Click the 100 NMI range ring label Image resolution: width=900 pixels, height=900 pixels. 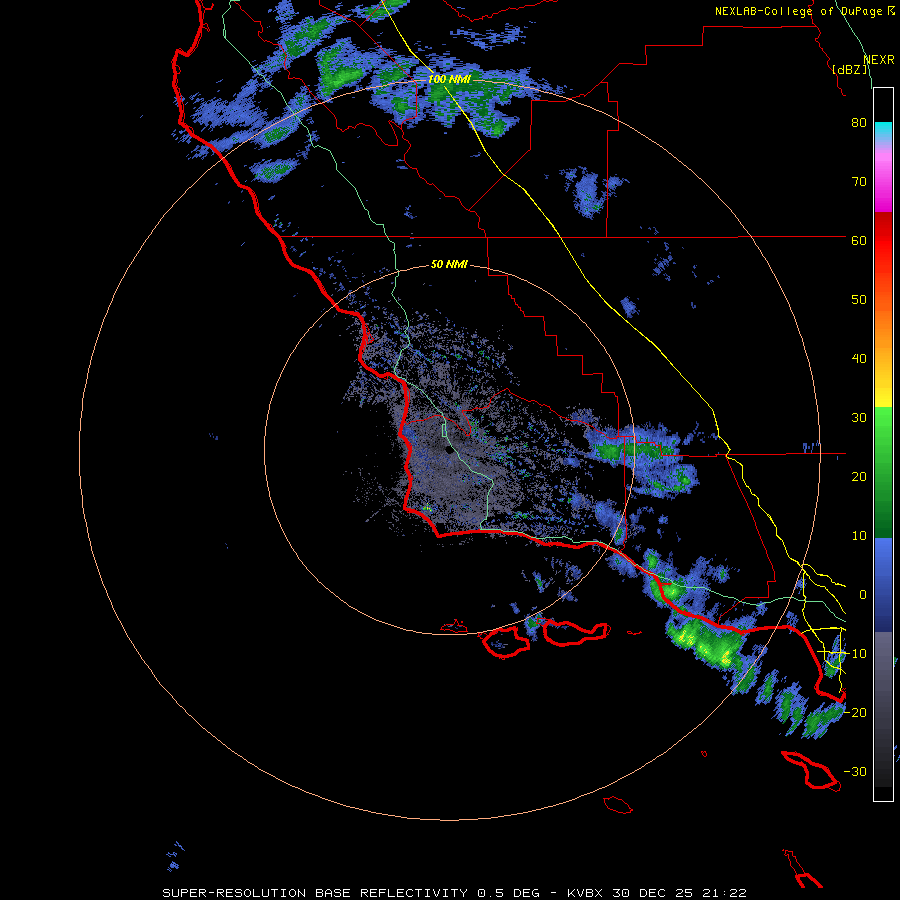(x=449, y=79)
